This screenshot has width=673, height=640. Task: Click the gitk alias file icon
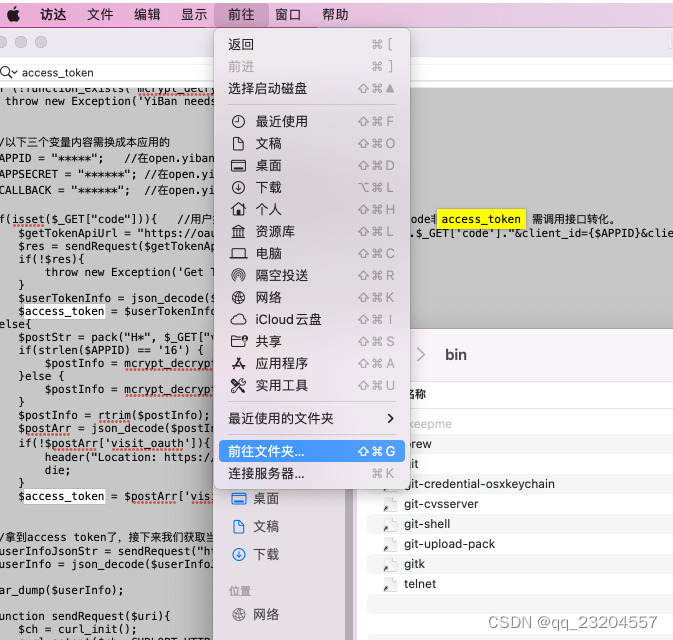point(389,564)
